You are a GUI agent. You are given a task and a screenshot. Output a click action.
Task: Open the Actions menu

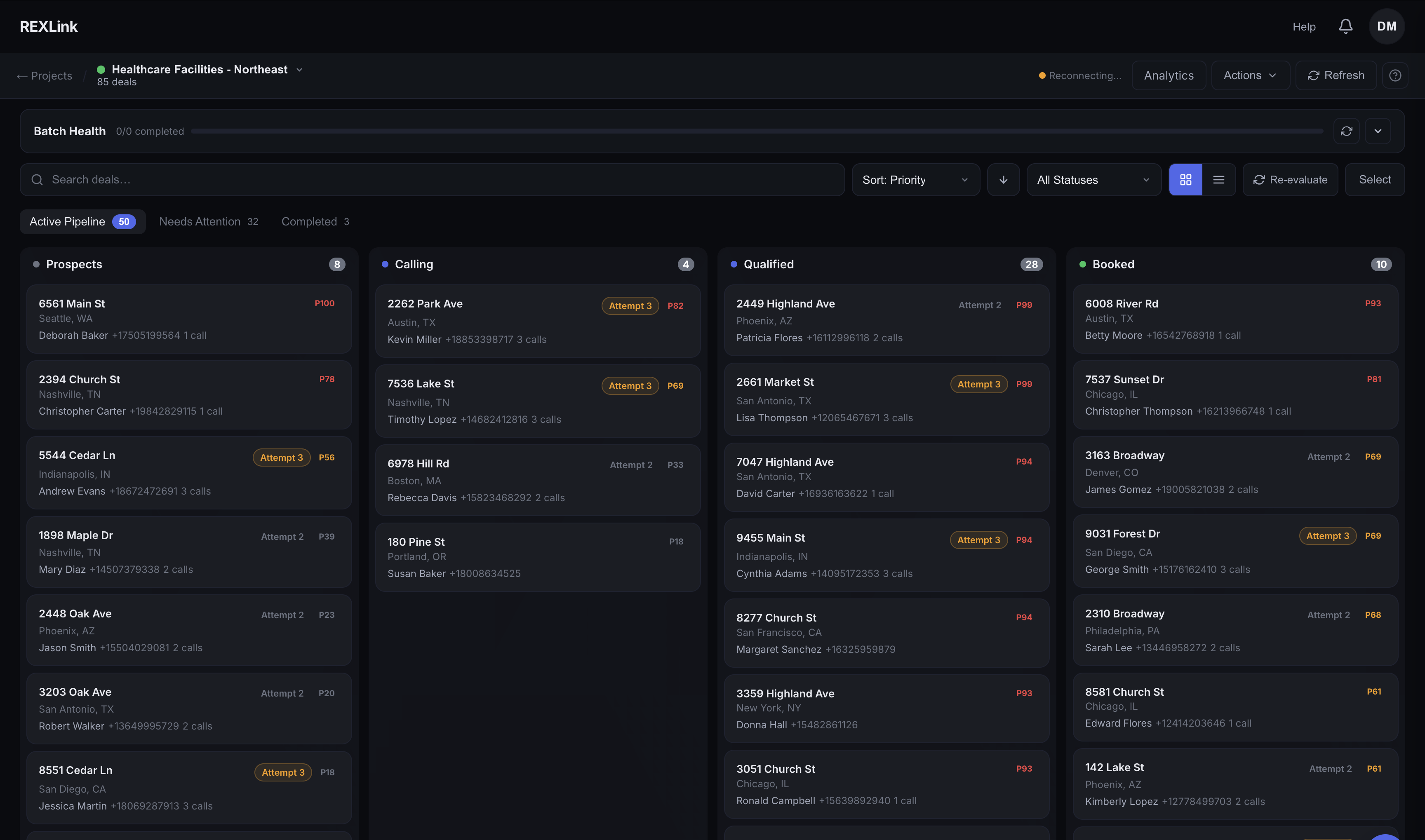pyautogui.click(x=1250, y=75)
